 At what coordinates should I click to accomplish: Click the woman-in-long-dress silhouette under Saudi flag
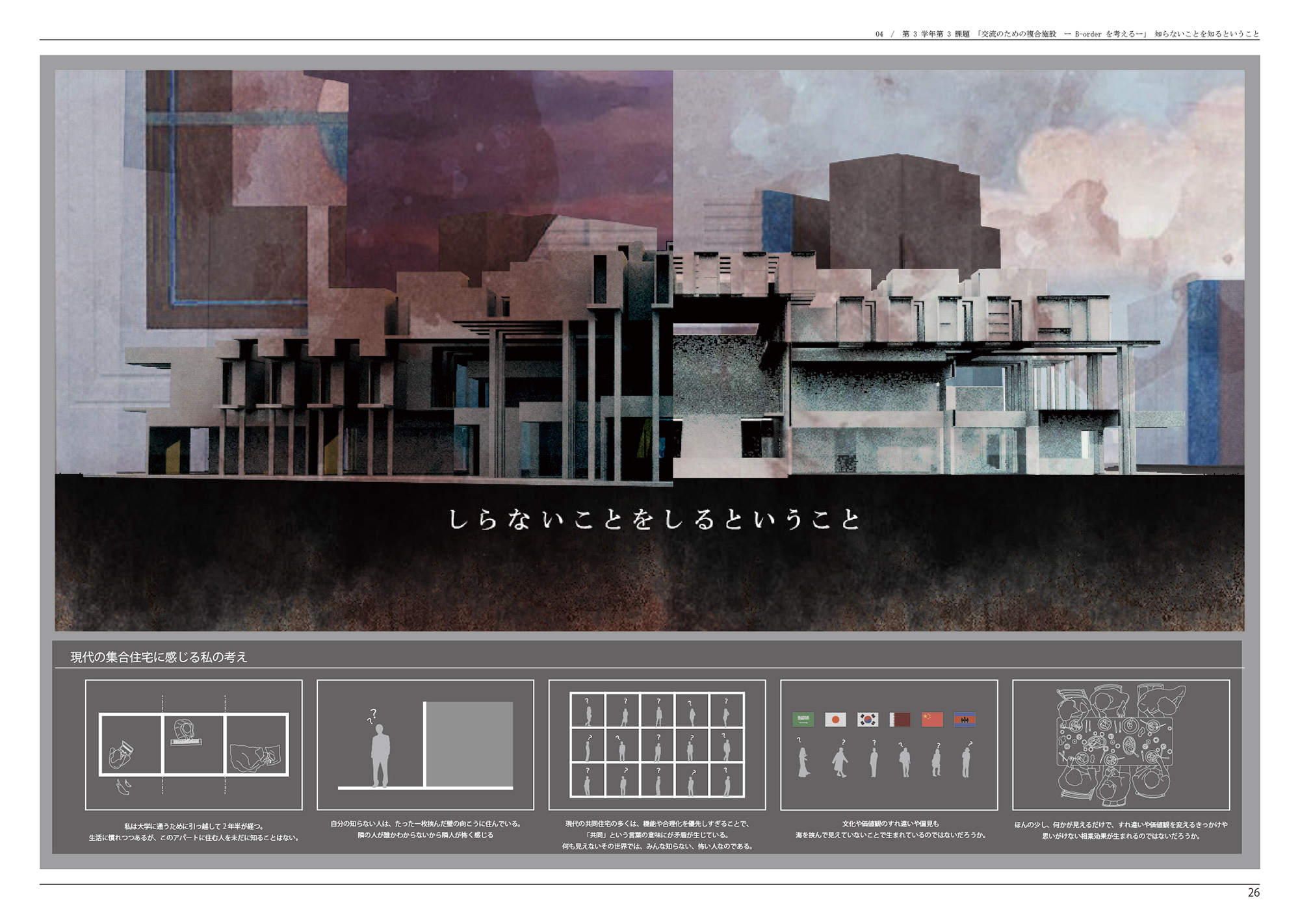(804, 762)
